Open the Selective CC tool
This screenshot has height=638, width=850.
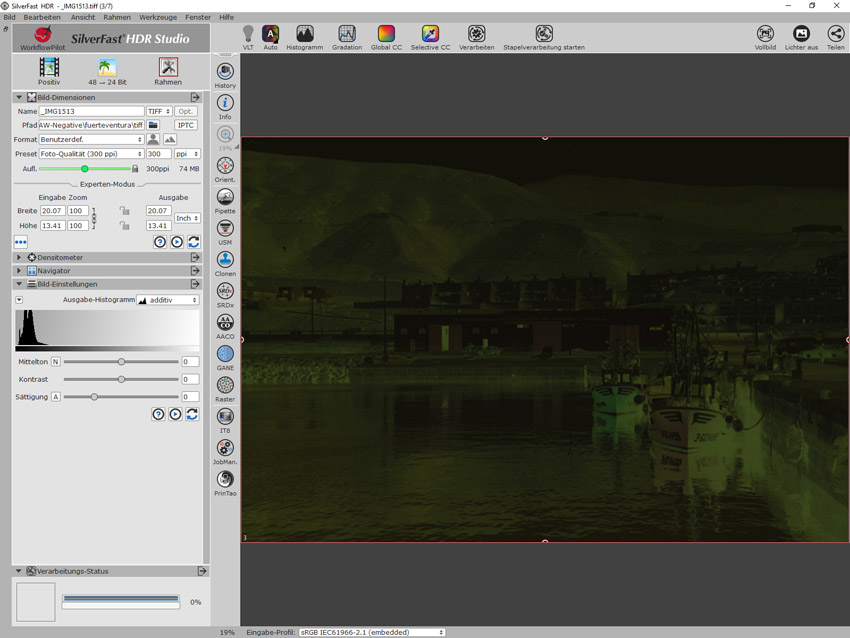pos(429,35)
